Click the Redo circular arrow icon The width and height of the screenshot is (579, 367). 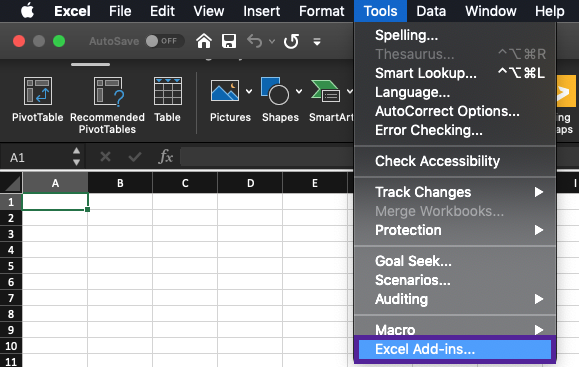coord(291,41)
